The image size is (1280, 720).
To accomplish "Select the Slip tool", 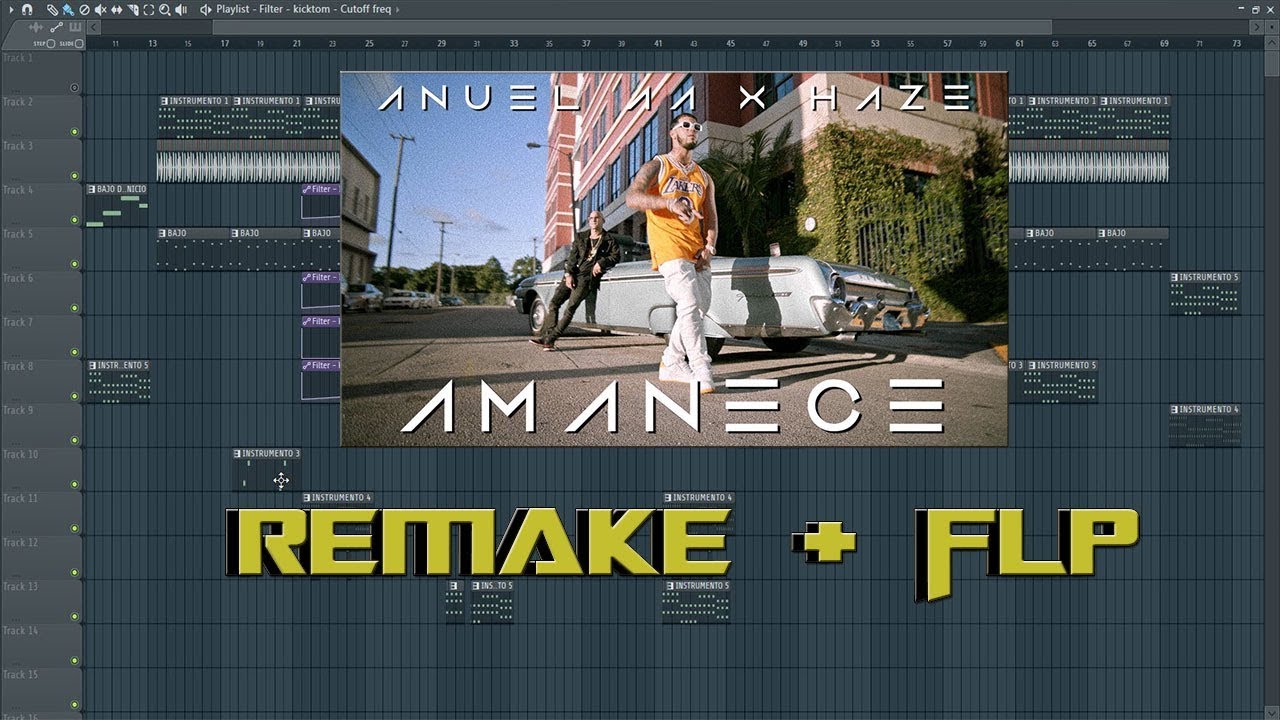I will pos(117,10).
